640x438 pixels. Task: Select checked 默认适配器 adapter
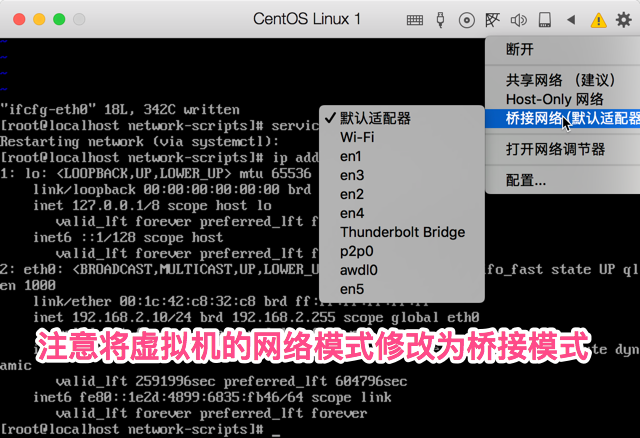tap(402, 118)
